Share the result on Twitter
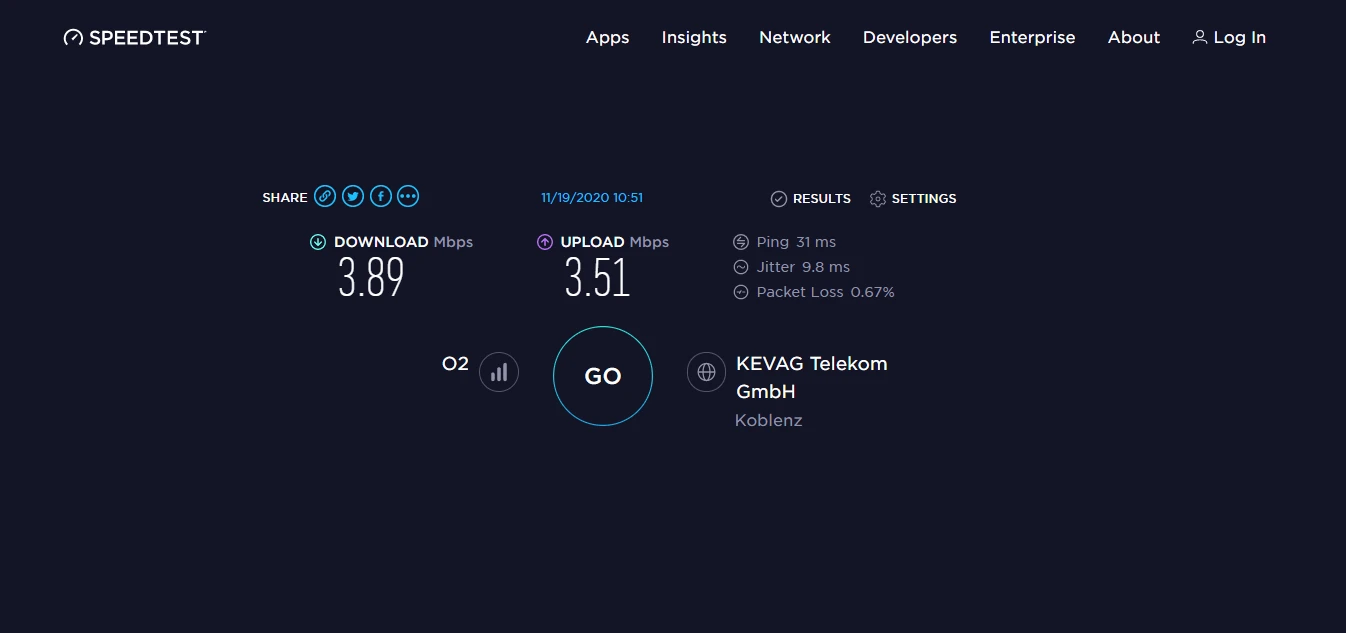This screenshot has height=633, width=1346. click(353, 196)
